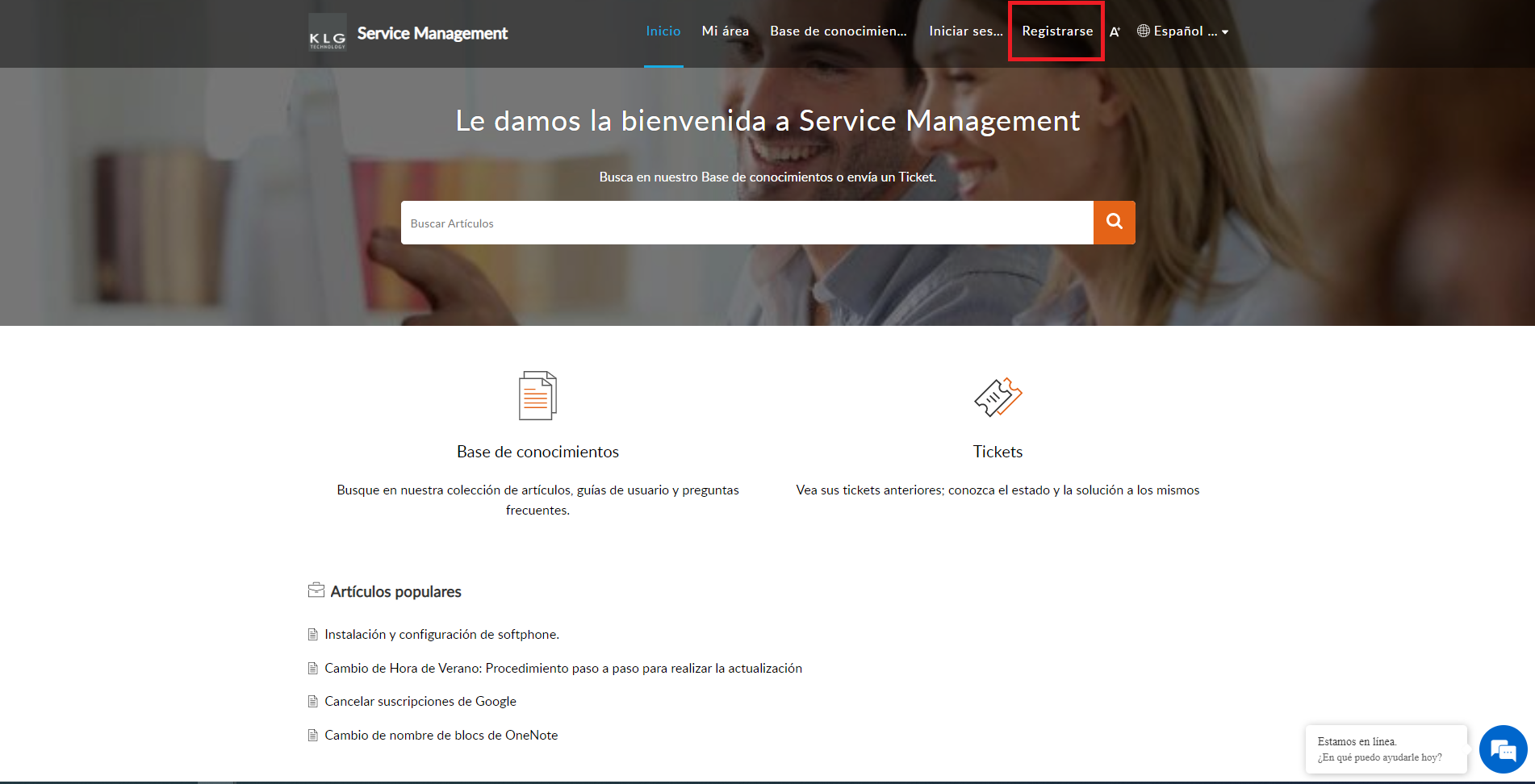The height and width of the screenshot is (784, 1535).
Task: Open article Cambio de nombre de blocs de OneNote
Action: [x=441, y=736]
